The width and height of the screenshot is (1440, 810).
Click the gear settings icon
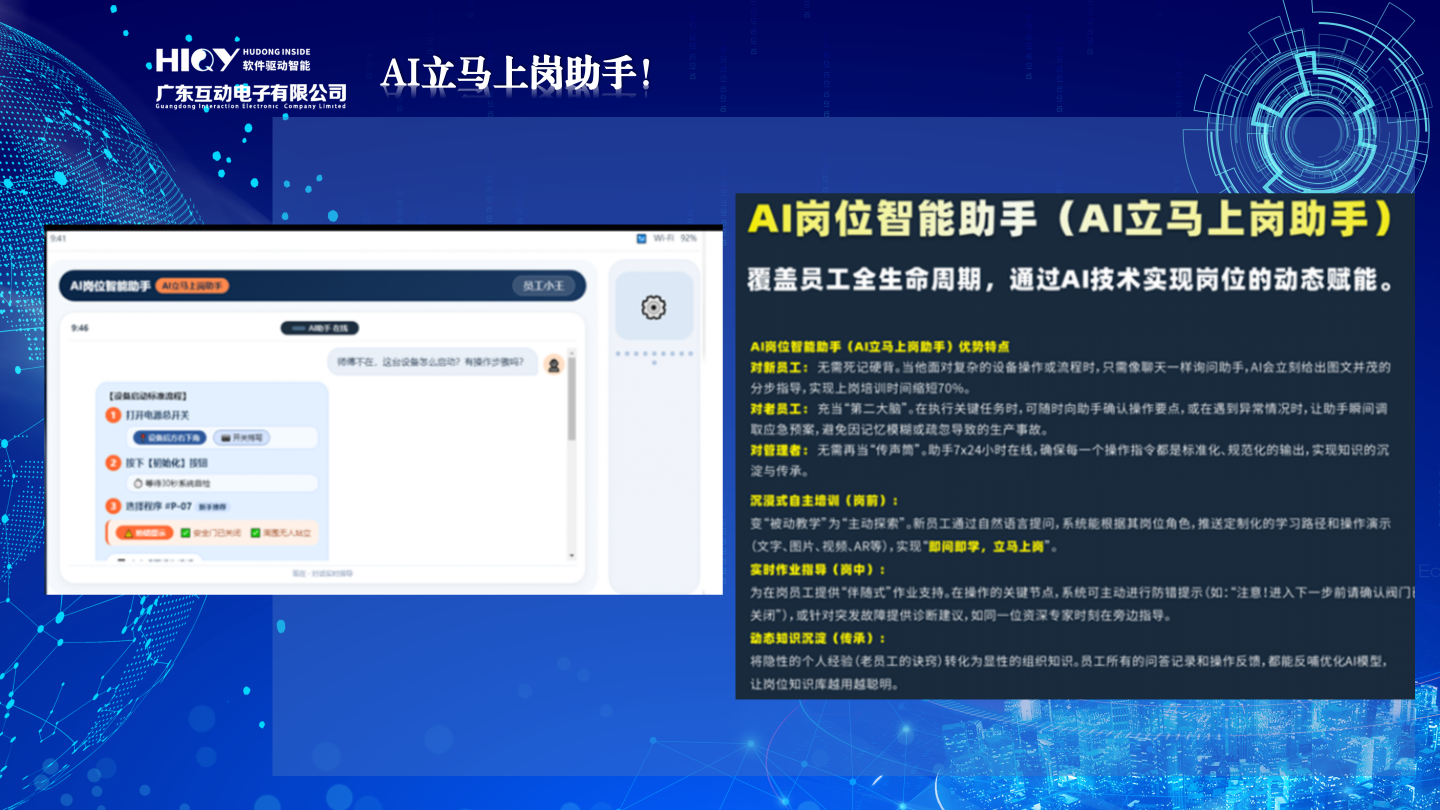pos(653,307)
